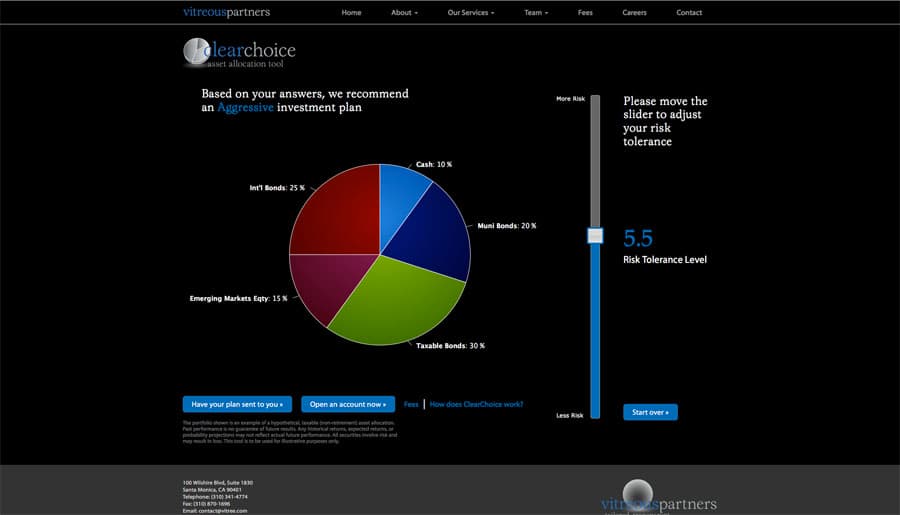Open the Fees link below chart
Image resolution: width=900 pixels, height=515 pixels.
(x=411, y=404)
